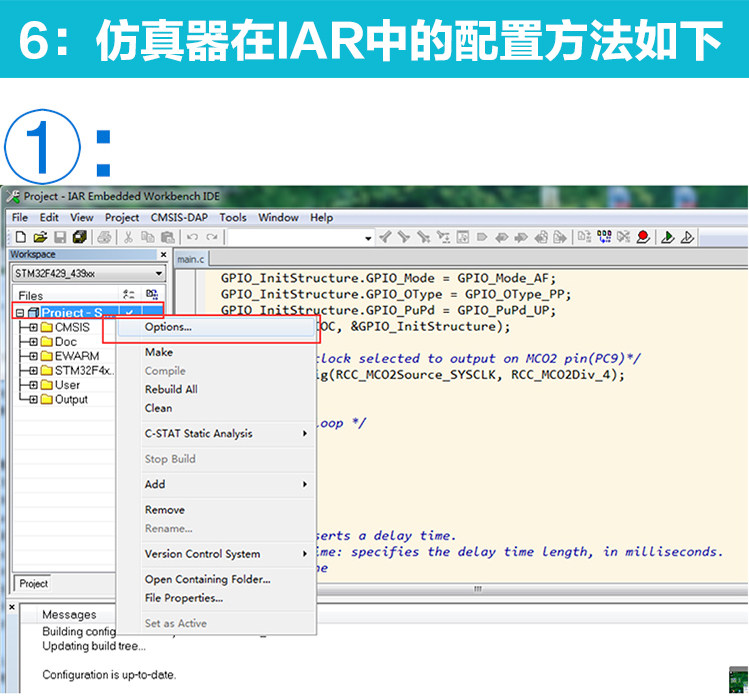Viewport: 749px width, 700px height.
Task: Choose File Properties... in the context menu
Action: [216, 598]
